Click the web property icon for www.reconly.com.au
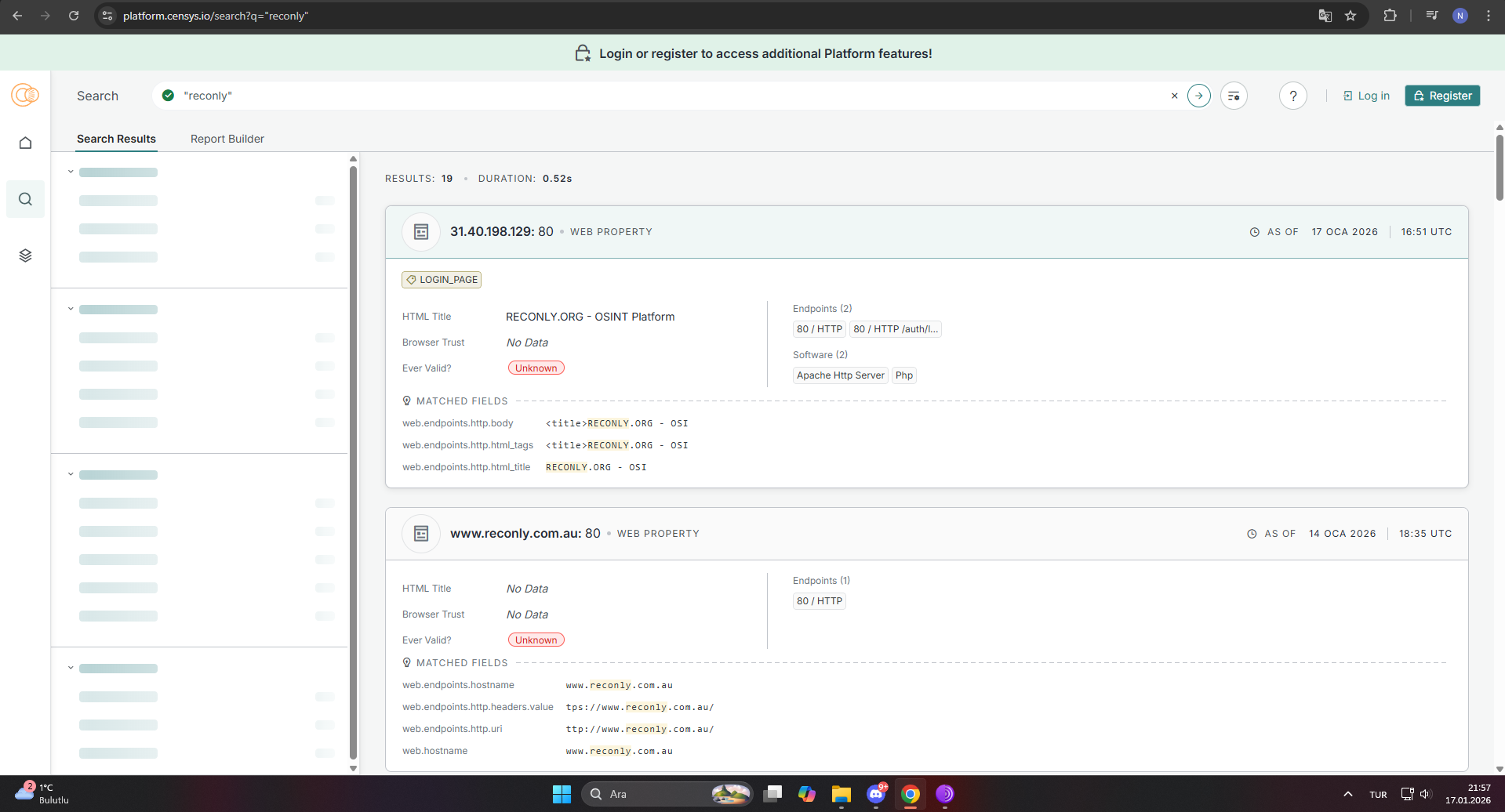 (x=421, y=534)
